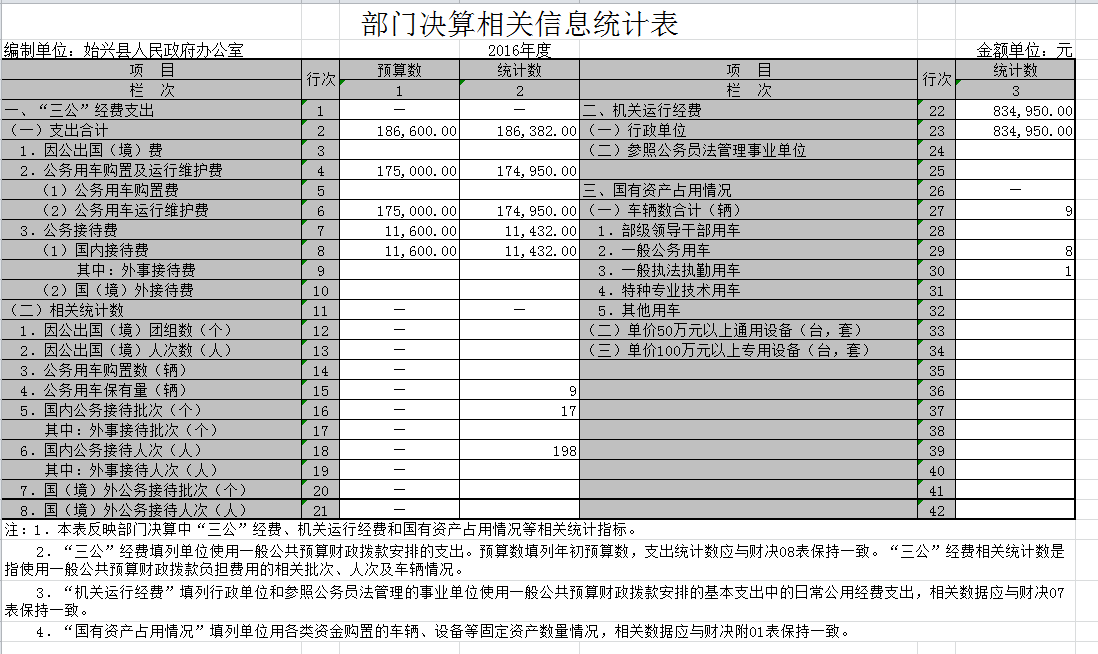Select row label （二）单价50万元以上通用设备（台，套）

tap(724, 330)
